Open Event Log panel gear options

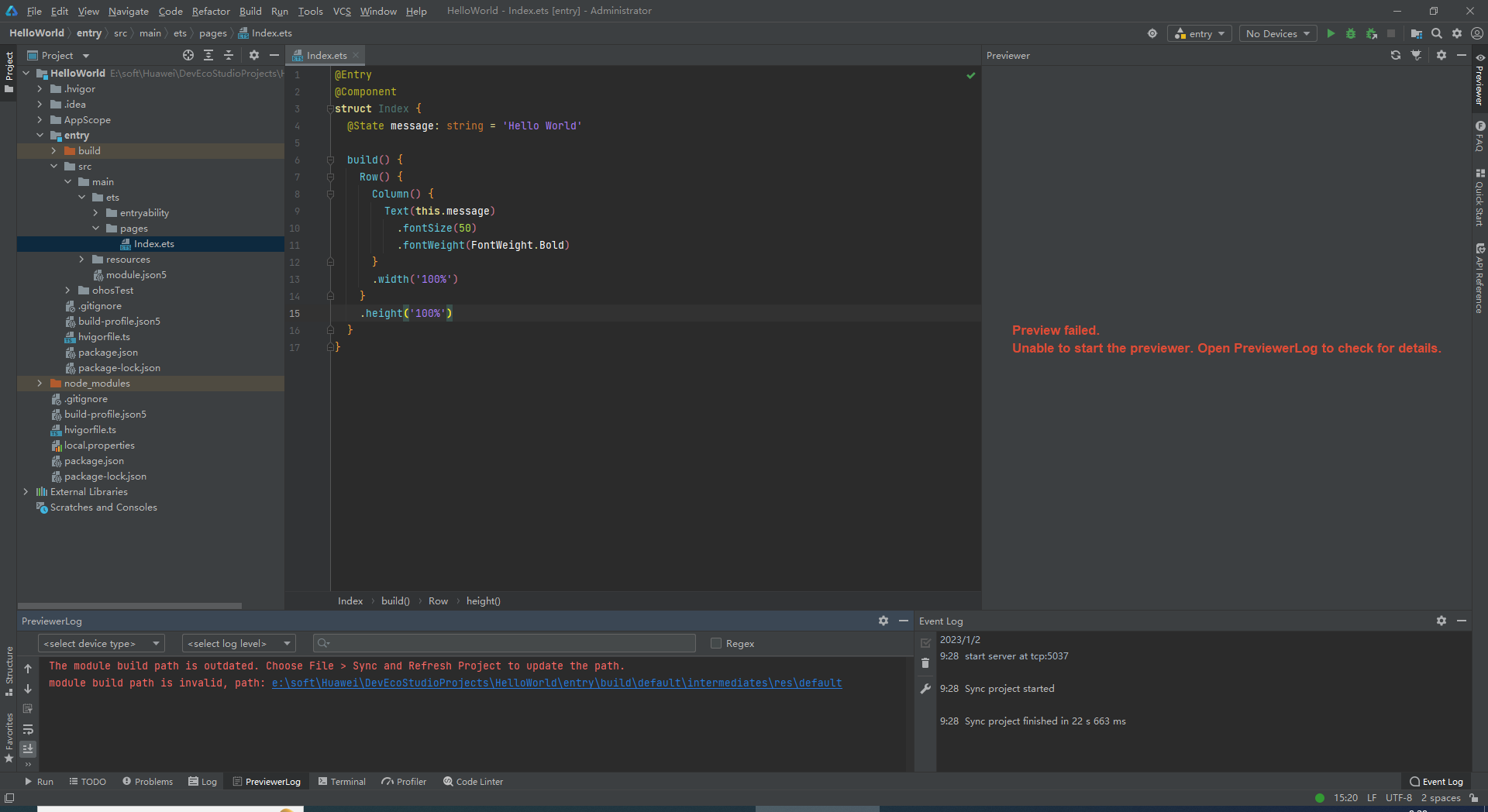[1441, 621]
